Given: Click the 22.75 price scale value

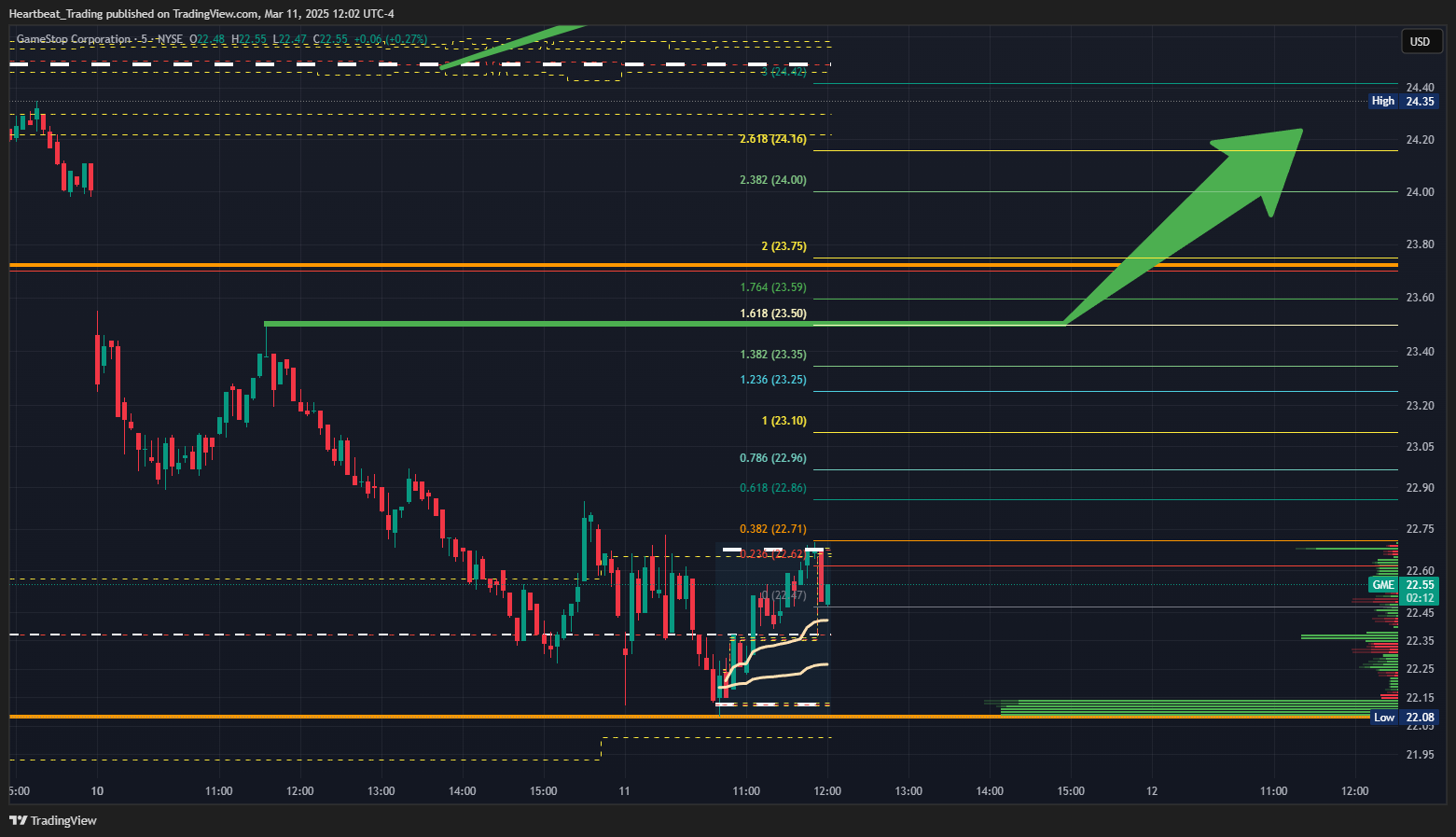Looking at the screenshot, I should (x=1420, y=529).
